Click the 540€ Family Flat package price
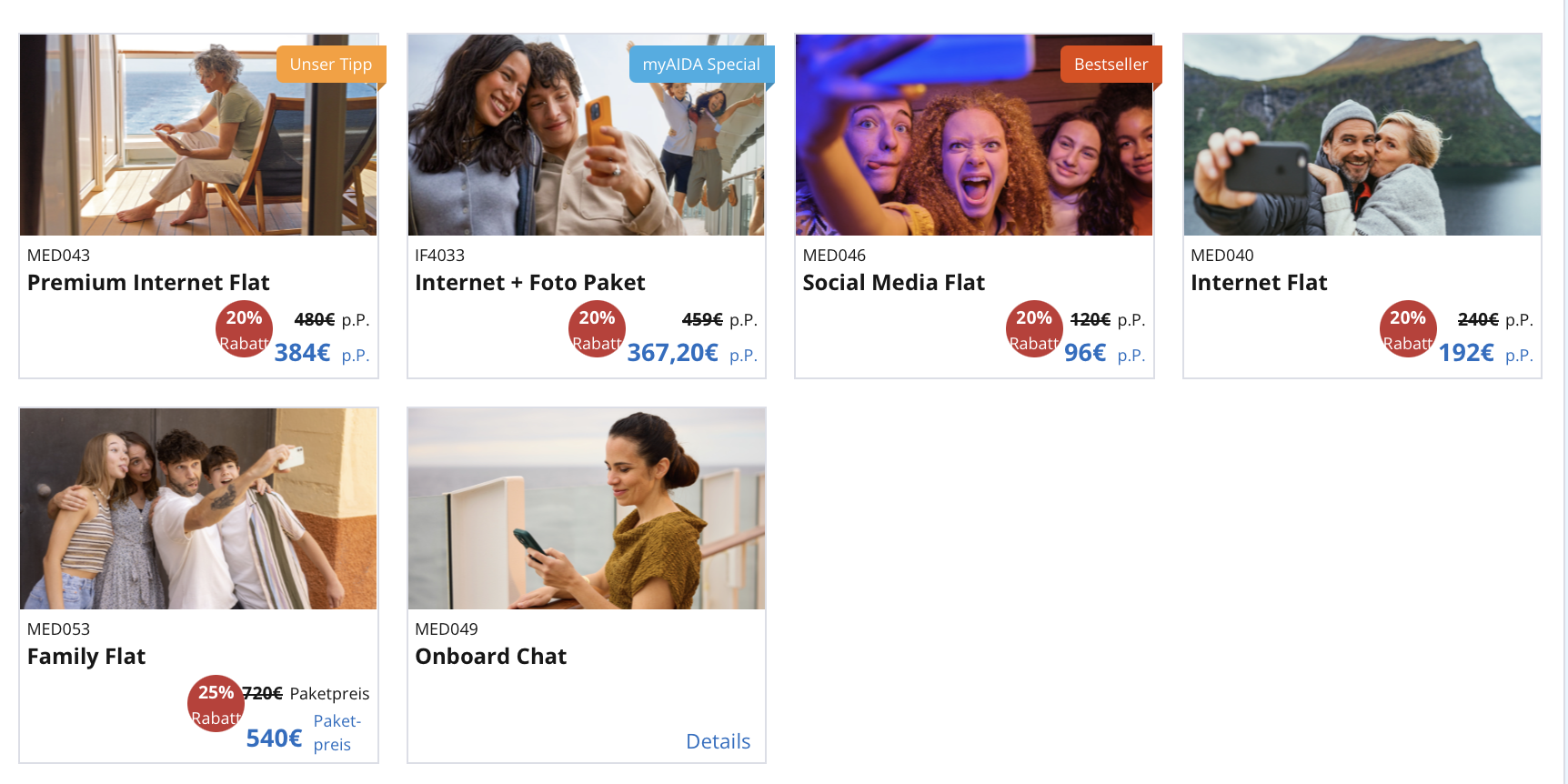This screenshot has height=784, width=1568. click(274, 739)
